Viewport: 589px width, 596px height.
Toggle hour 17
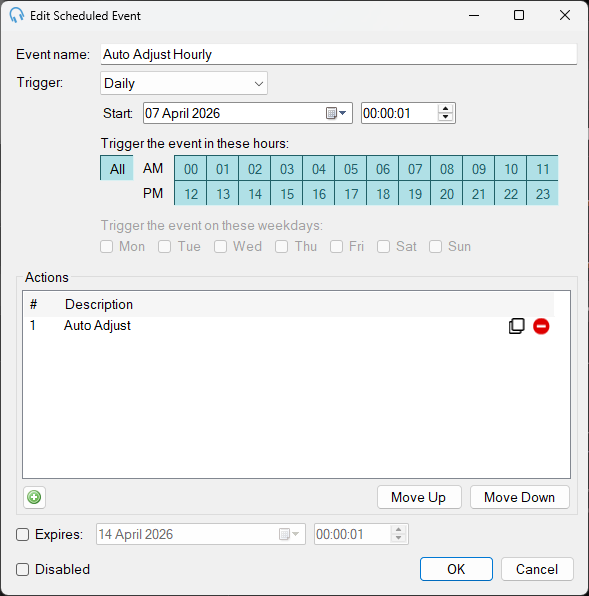(x=351, y=193)
